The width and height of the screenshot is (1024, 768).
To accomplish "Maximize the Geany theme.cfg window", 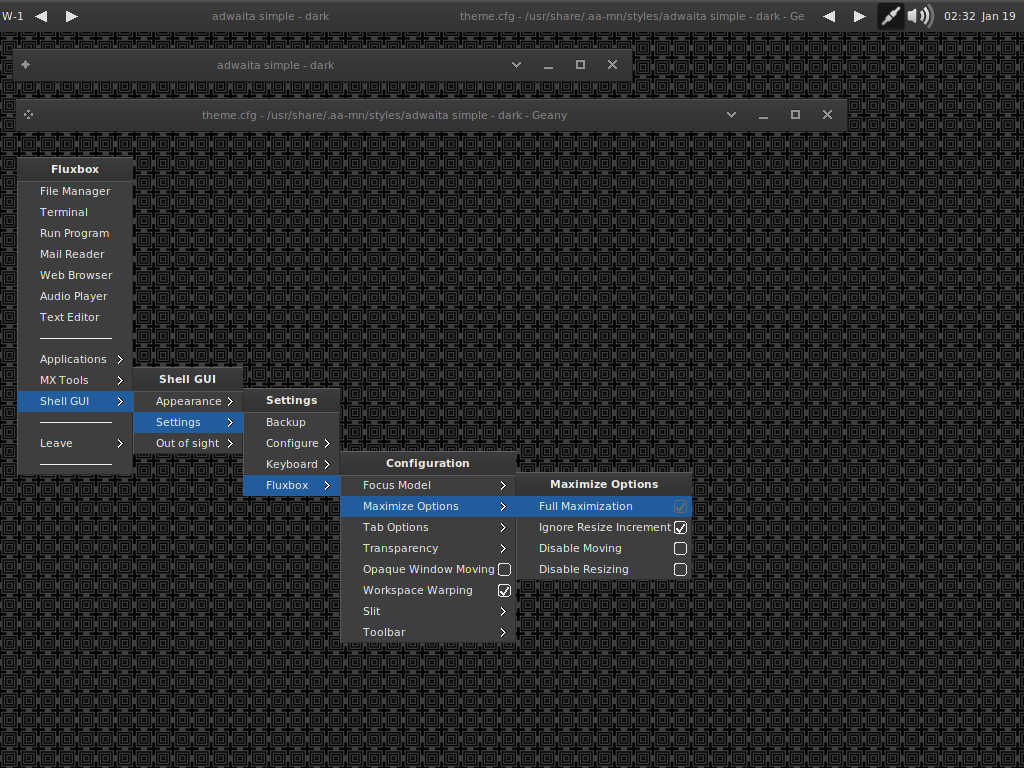I will coord(795,115).
